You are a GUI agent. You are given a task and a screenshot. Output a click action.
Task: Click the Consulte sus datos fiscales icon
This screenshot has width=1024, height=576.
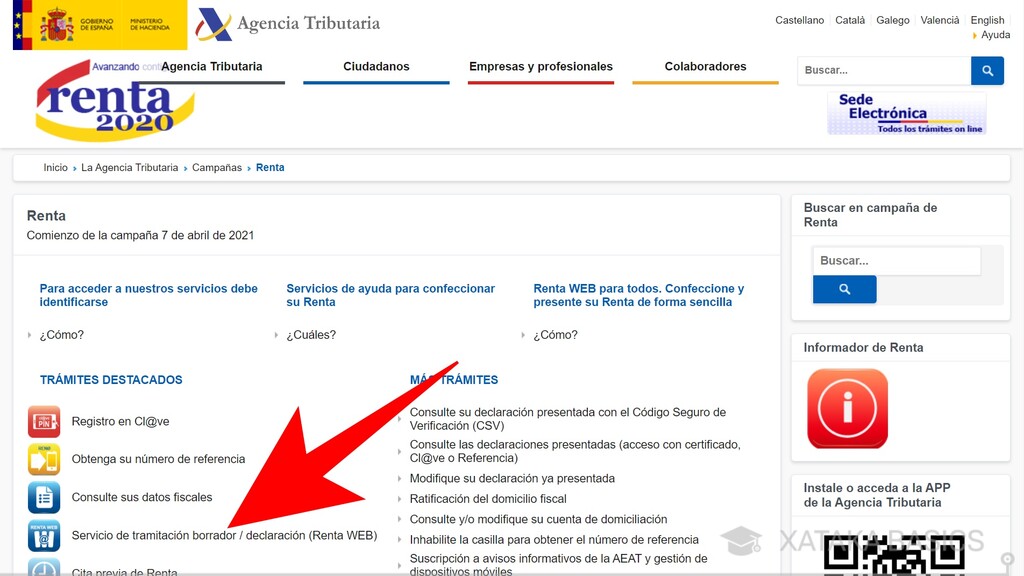[44, 497]
